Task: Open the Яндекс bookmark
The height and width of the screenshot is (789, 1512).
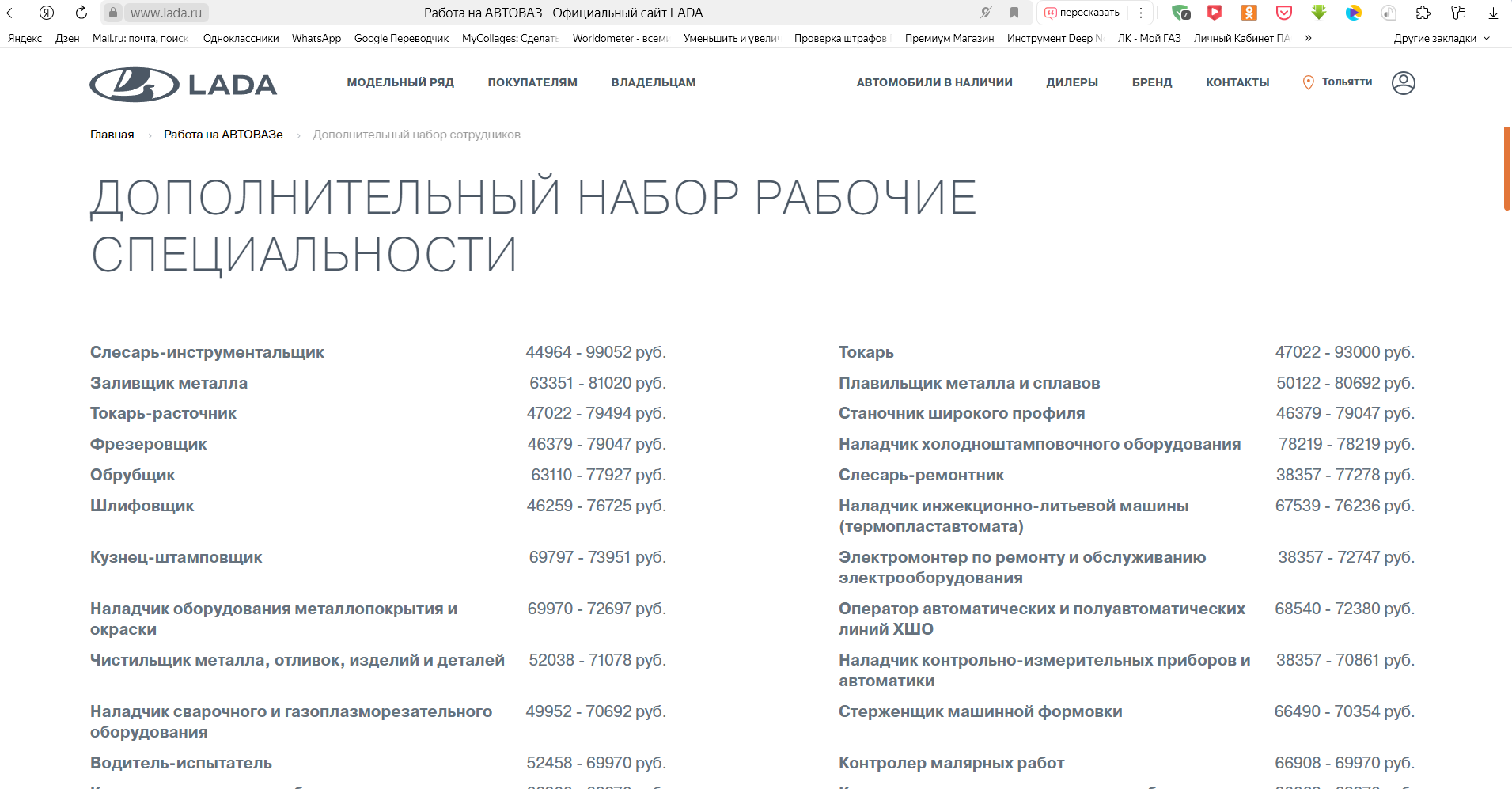Action: coord(25,38)
